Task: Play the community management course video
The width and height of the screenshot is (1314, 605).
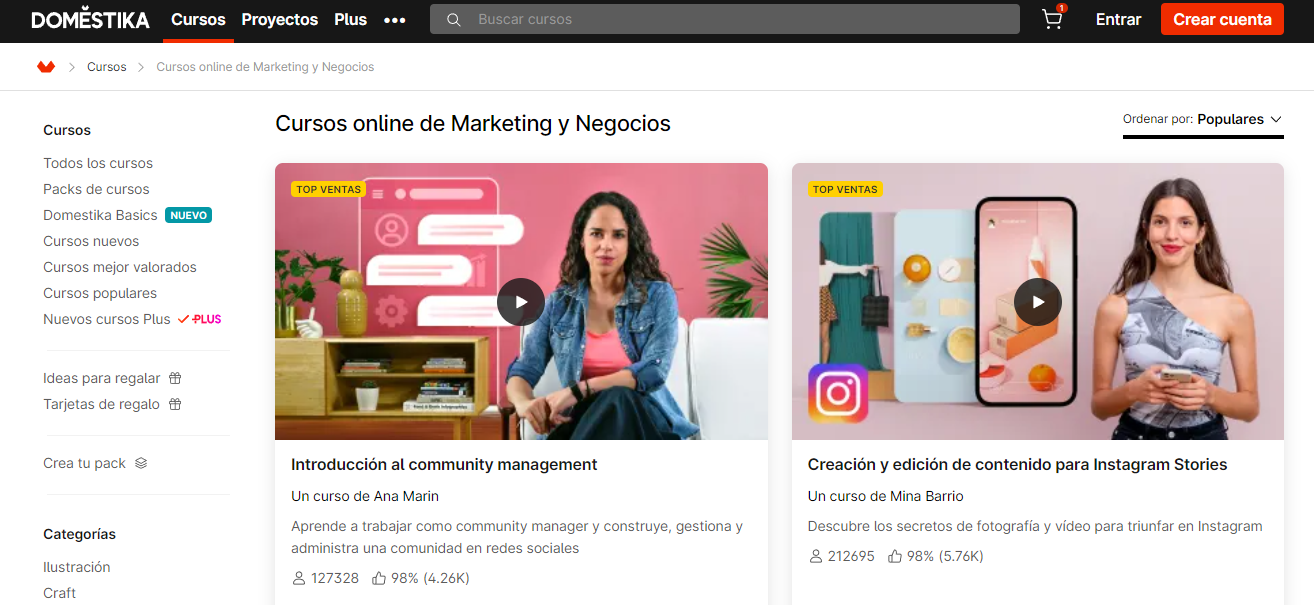Action: click(521, 301)
